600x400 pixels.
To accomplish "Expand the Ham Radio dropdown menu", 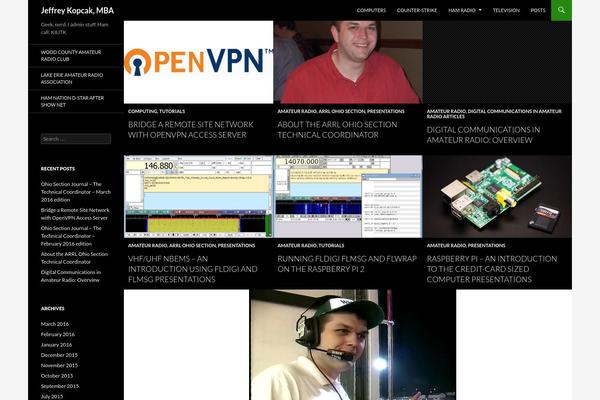I will (464, 10).
